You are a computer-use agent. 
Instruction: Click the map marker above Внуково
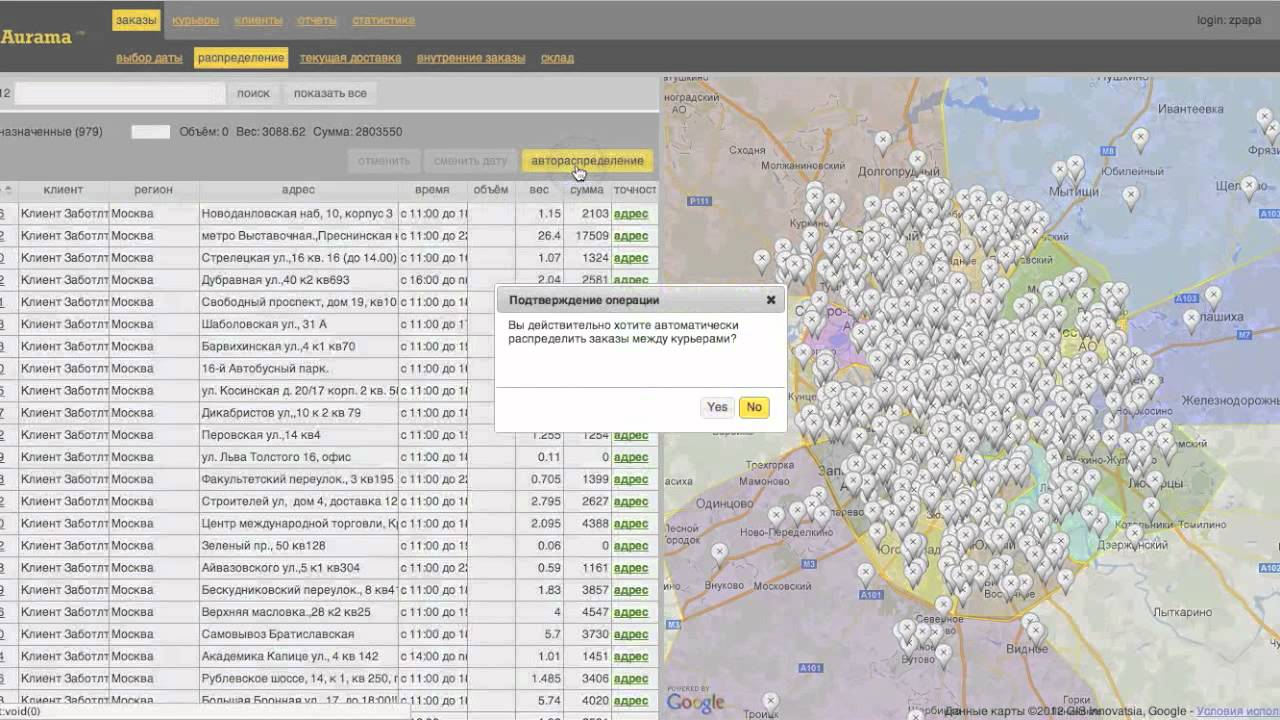(x=719, y=552)
